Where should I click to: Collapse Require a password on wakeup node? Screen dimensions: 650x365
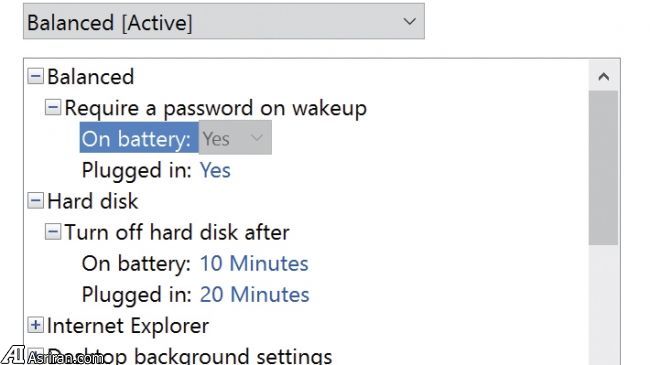pos(53,107)
